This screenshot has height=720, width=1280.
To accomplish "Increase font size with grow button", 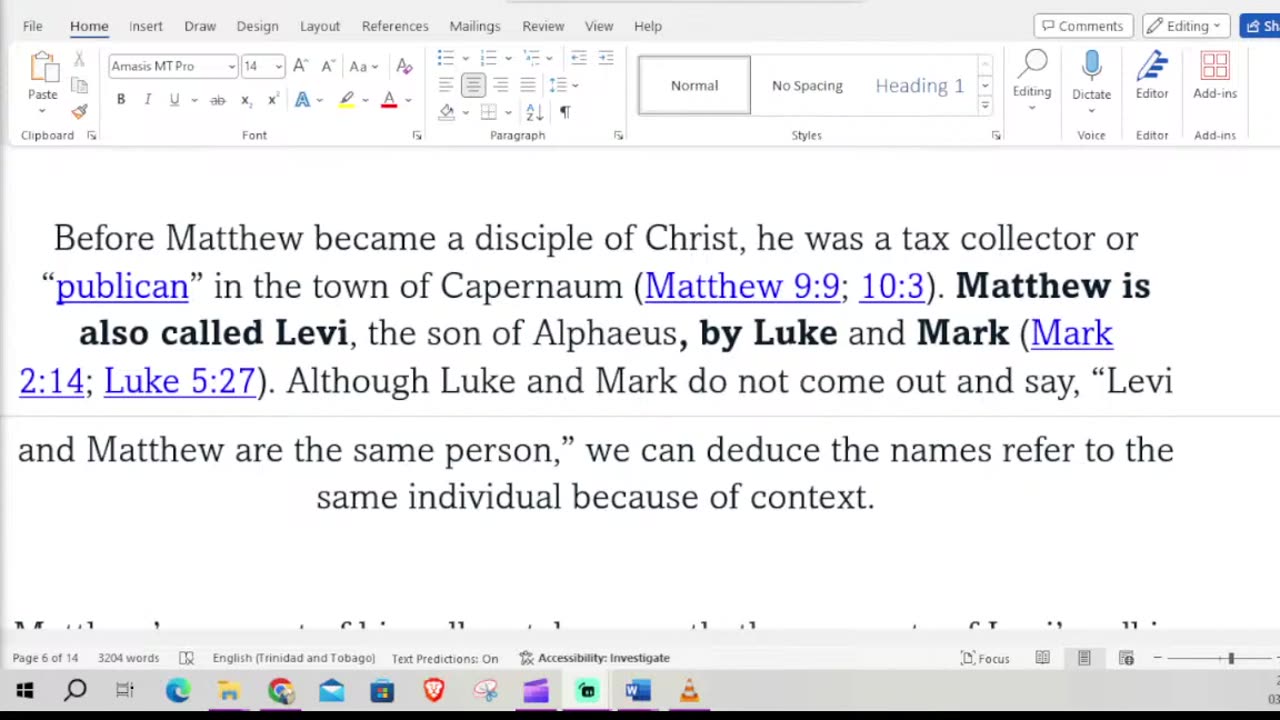I will (x=300, y=66).
